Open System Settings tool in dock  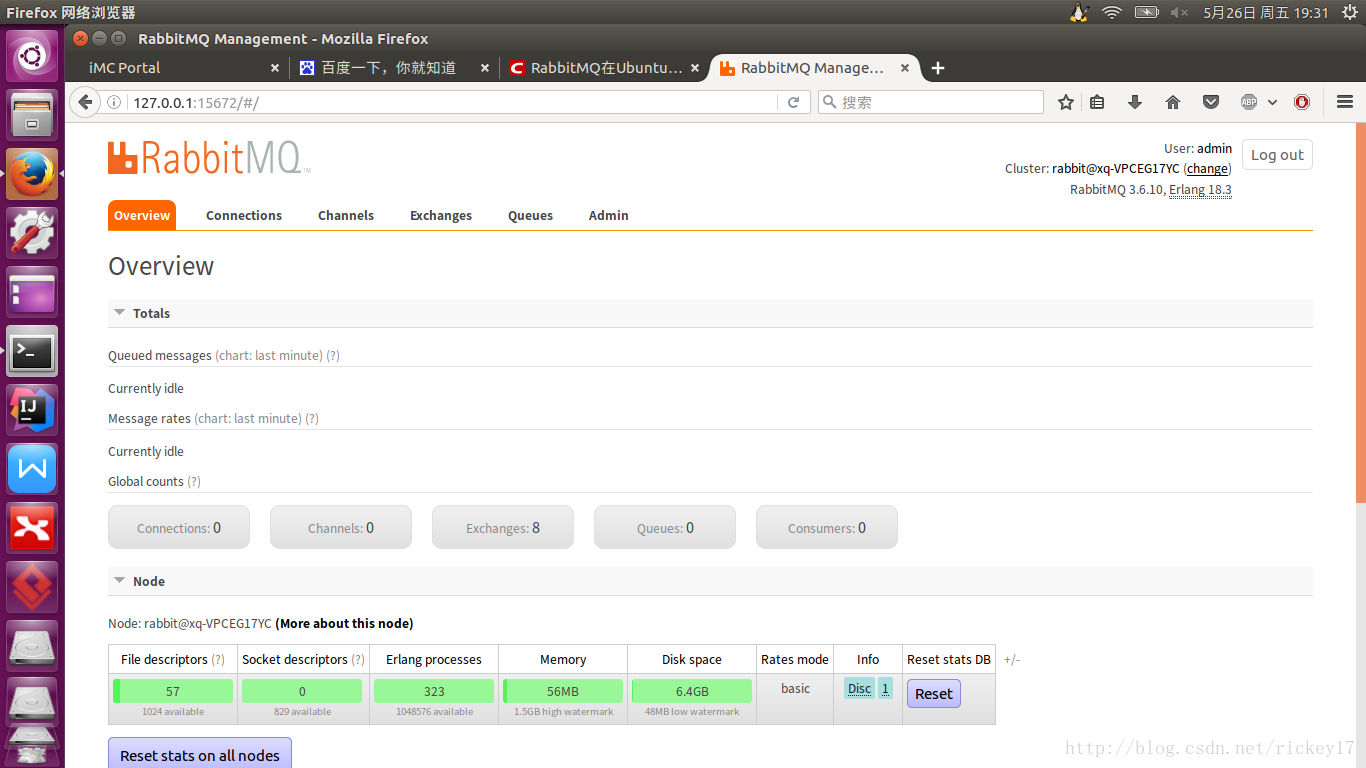(x=33, y=233)
